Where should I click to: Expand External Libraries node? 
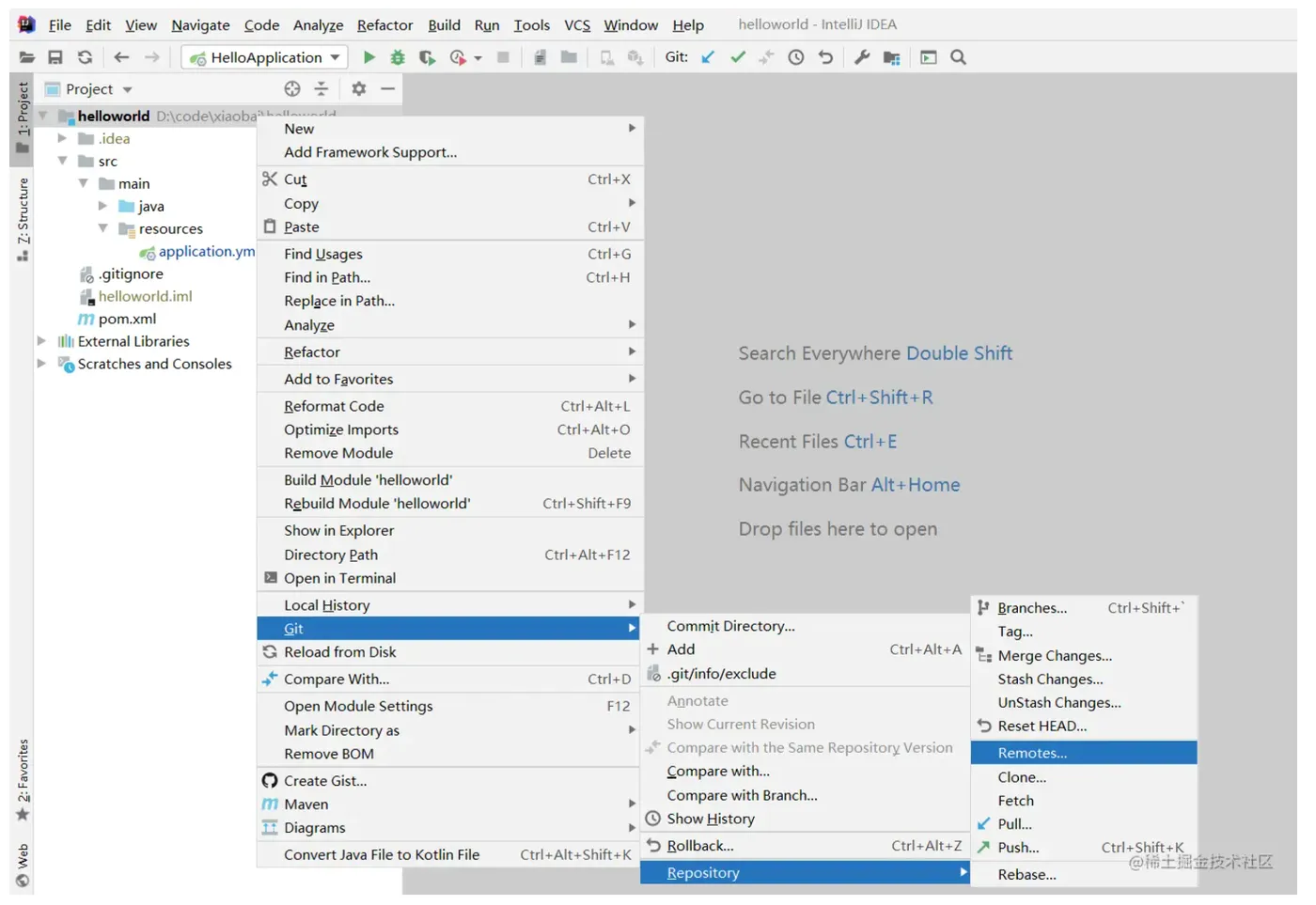(x=41, y=341)
